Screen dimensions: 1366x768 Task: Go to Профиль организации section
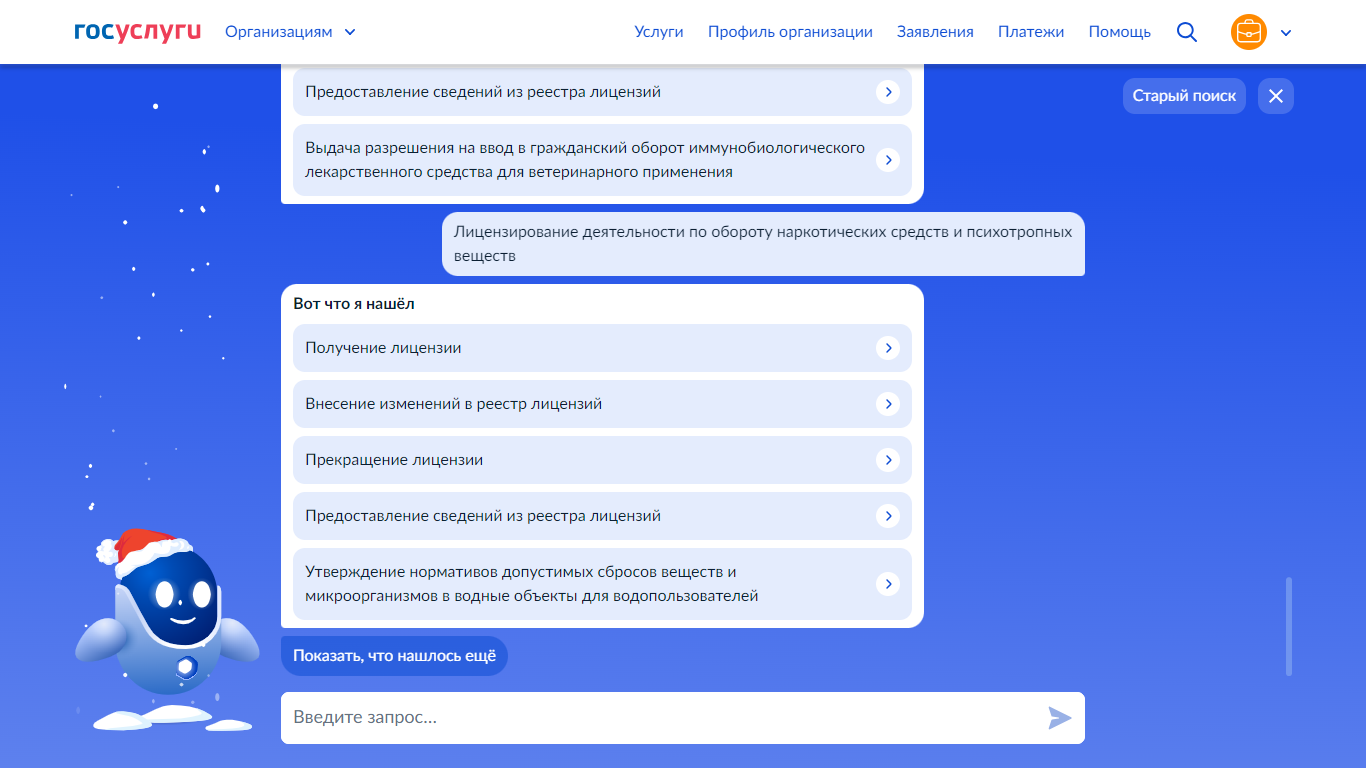point(789,31)
